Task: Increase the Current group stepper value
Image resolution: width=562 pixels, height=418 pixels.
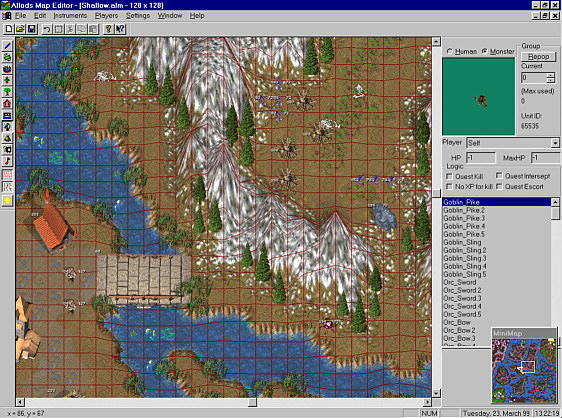Action: pos(551,76)
